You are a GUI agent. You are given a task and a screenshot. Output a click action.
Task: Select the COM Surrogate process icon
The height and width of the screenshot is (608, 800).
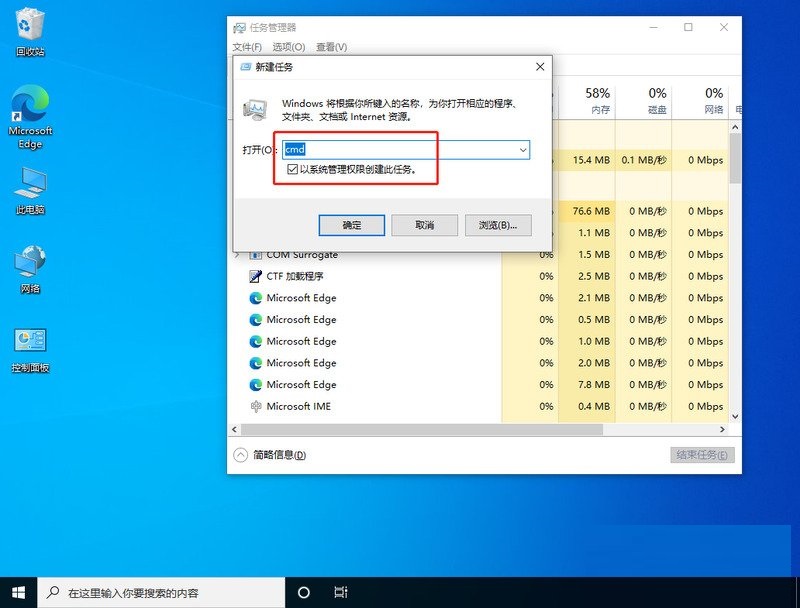[256, 254]
